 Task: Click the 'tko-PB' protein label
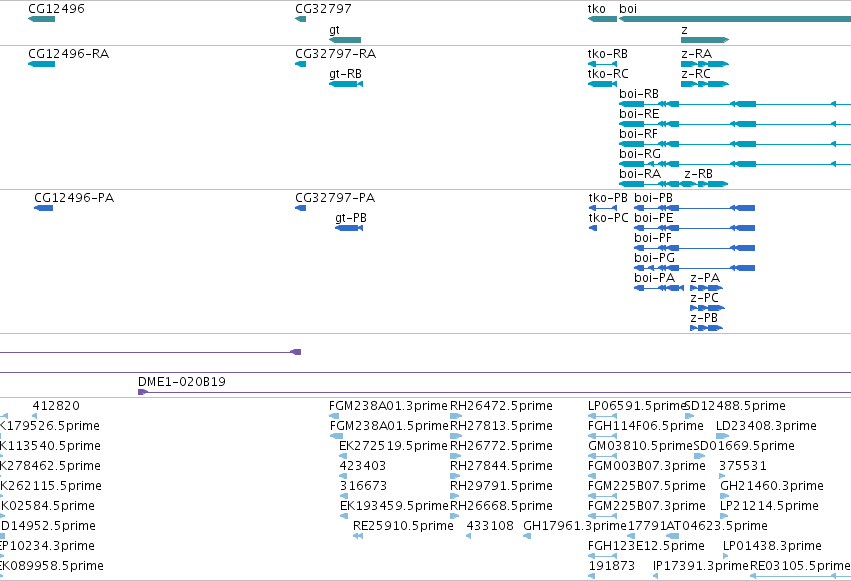click(x=608, y=198)
